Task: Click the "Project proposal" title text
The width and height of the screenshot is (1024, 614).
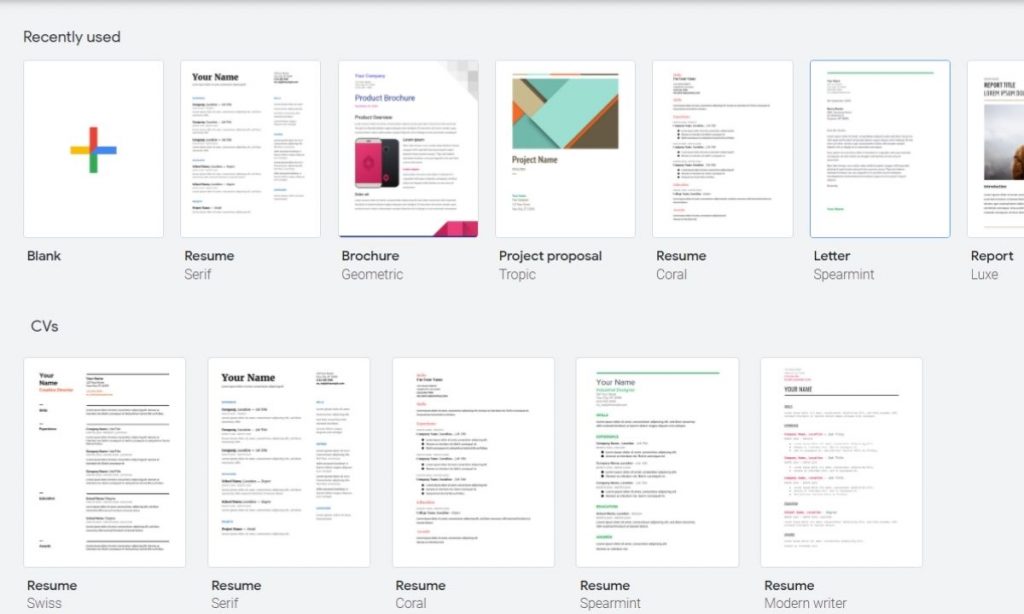Action: (x=550, y=256)
